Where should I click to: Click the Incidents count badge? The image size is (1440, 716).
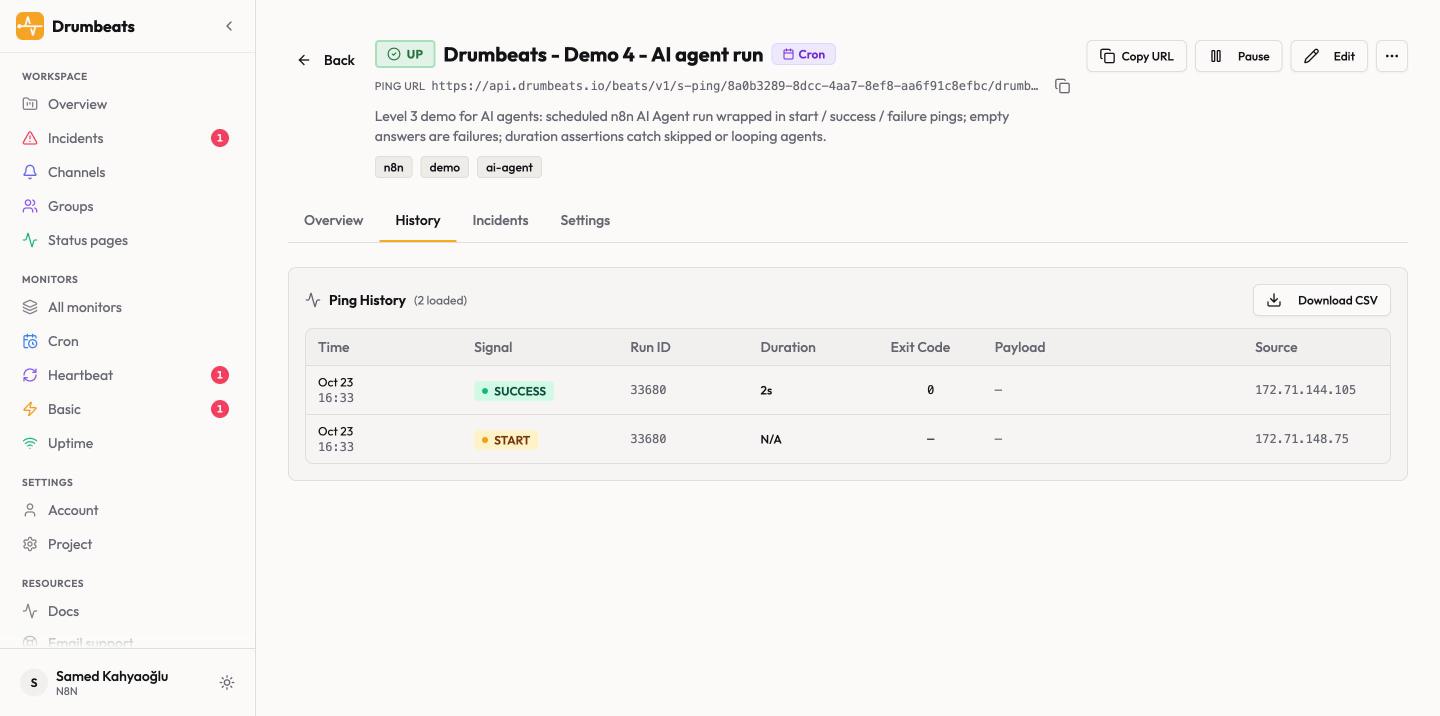220,138
